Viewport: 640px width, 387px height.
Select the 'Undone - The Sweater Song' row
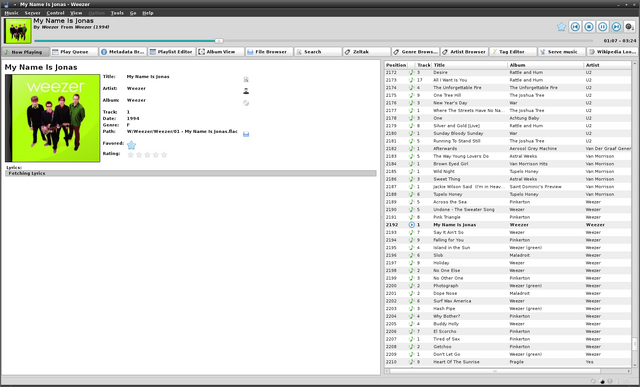pos(508,209)
